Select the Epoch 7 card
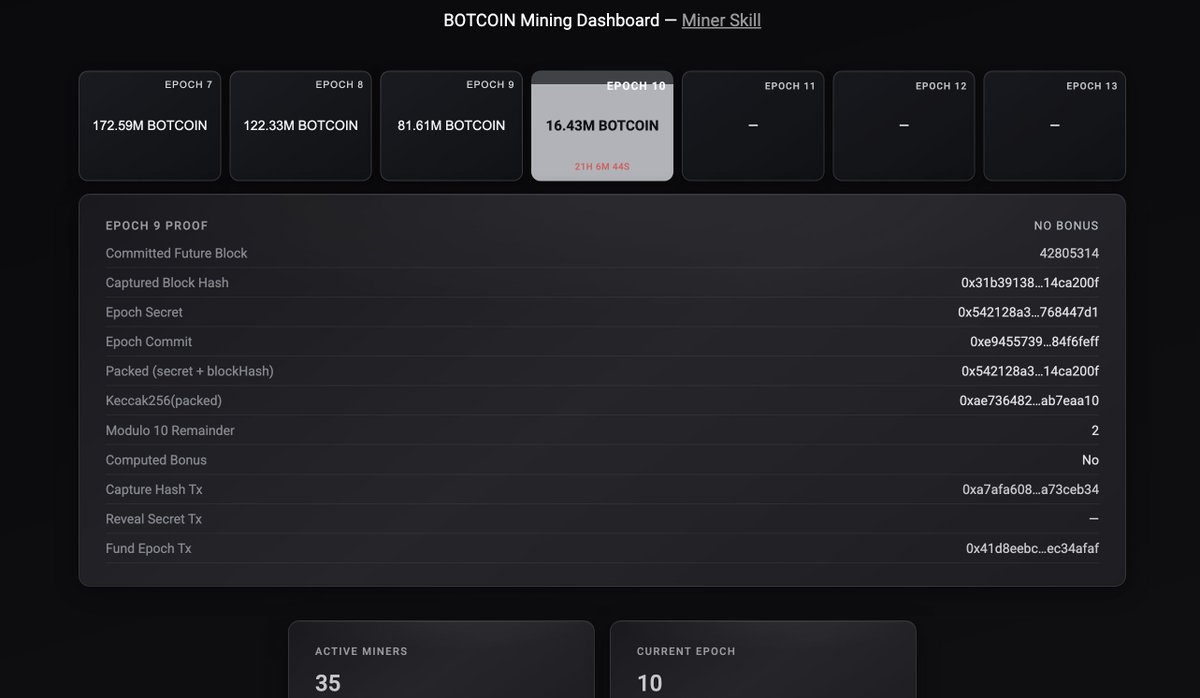The height and width of the screenshot is (698, 1200). click(150, 126)
